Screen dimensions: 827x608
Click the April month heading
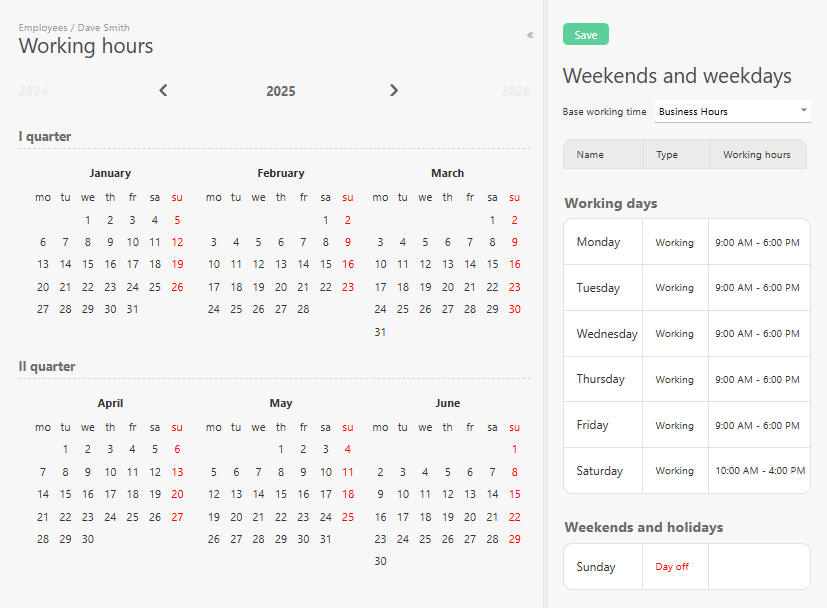click(110, 403)
